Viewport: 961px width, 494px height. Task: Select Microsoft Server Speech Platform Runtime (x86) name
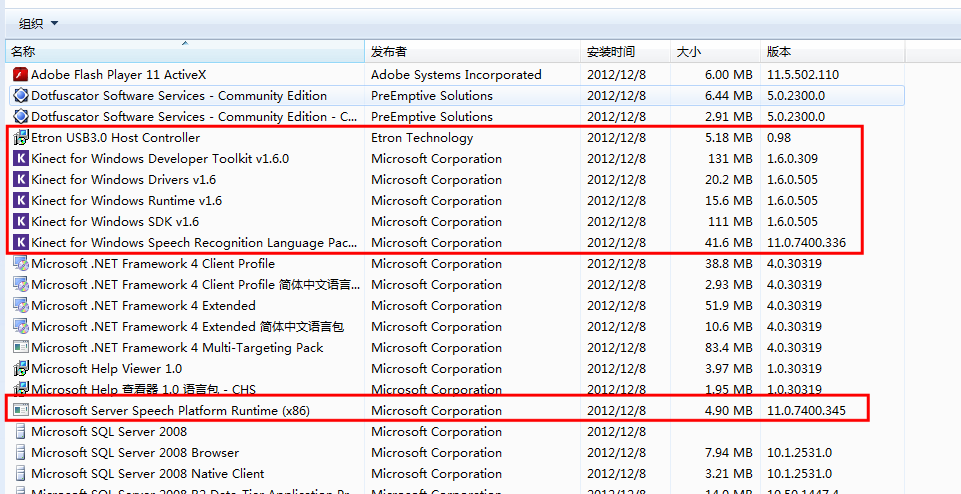click(x=170, y=410)
